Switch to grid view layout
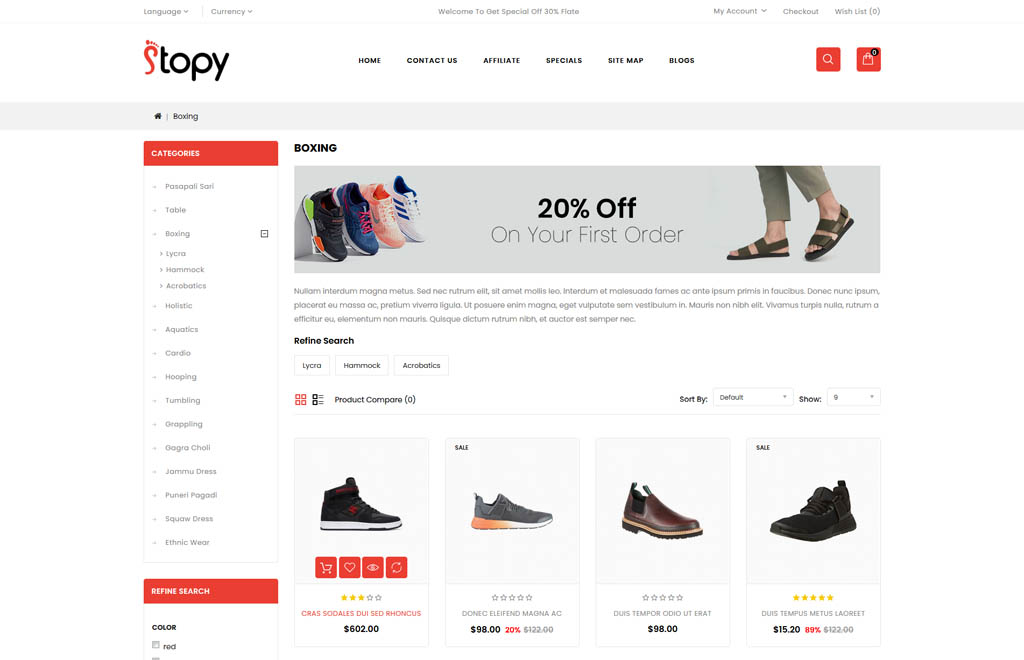Viewport: 1024px width, 660px height. point(300,400)
